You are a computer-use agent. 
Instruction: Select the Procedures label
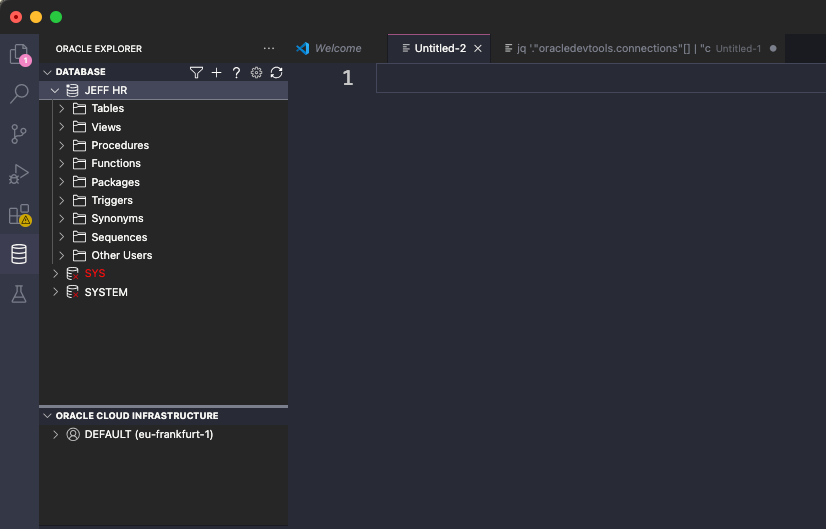point(120,145)
